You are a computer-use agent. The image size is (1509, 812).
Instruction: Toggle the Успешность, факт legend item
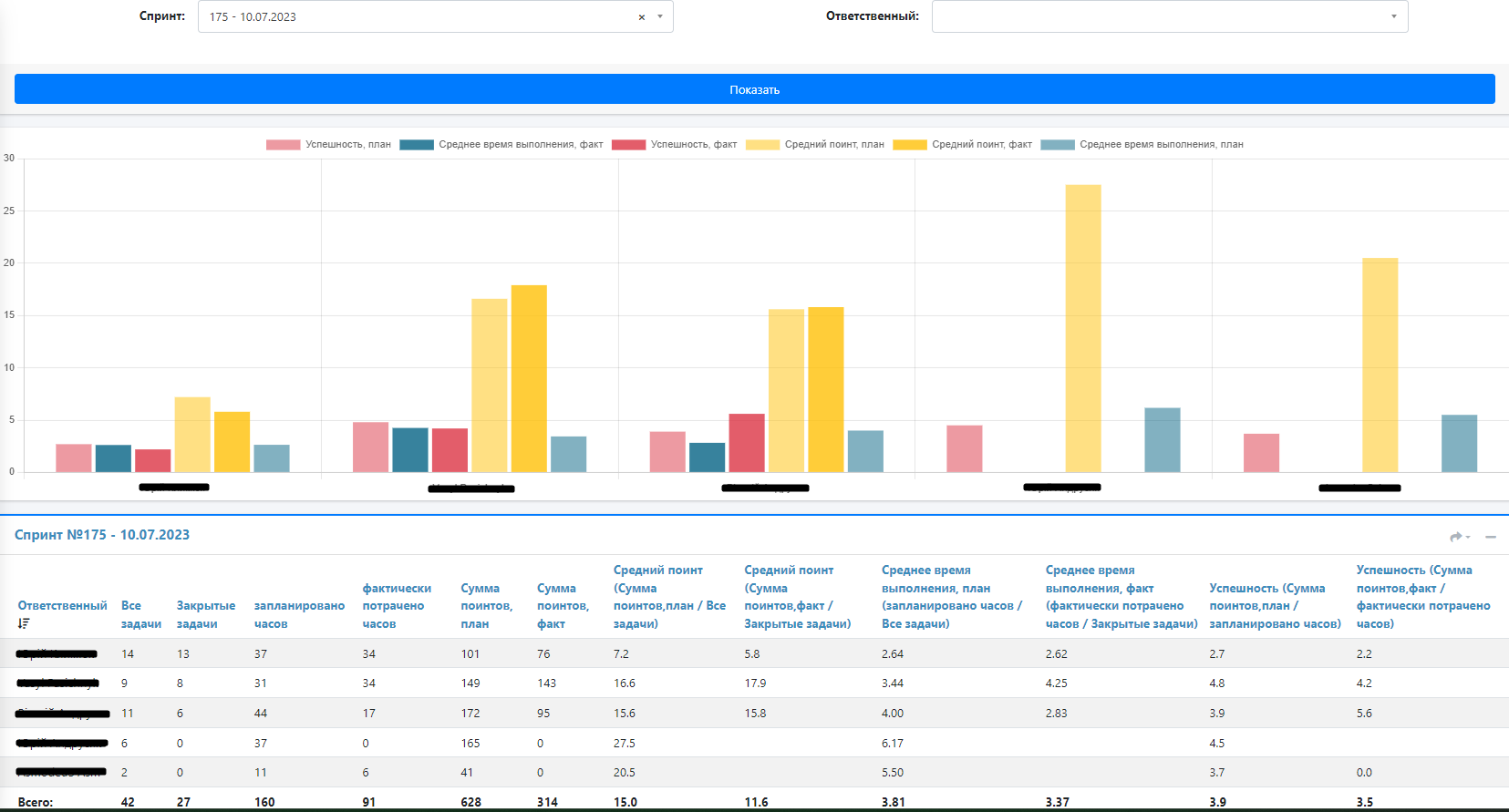[675, 144]
